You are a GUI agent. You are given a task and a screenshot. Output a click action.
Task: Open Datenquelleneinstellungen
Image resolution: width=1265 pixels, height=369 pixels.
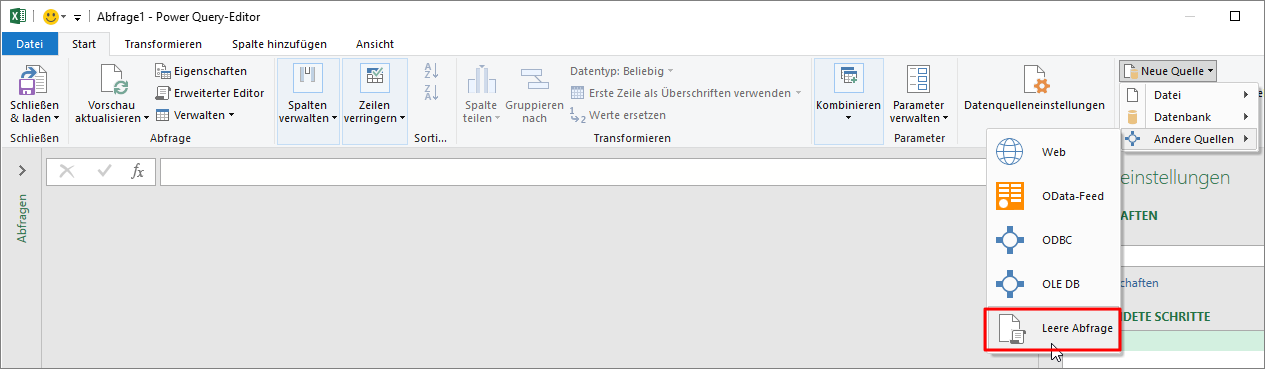point(1034,88)
